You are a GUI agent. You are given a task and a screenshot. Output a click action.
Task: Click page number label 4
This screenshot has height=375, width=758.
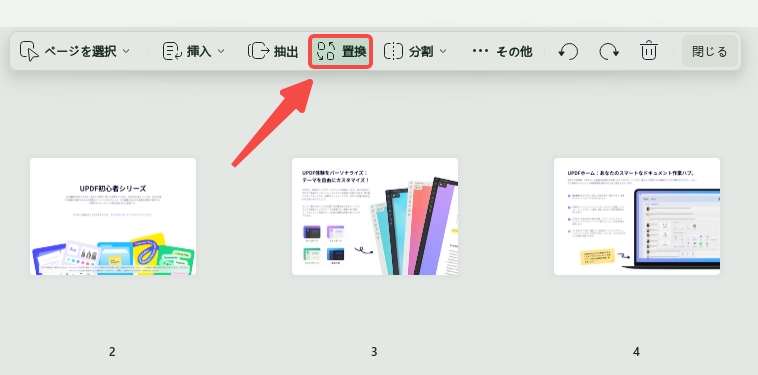click(x=636, y=352)
